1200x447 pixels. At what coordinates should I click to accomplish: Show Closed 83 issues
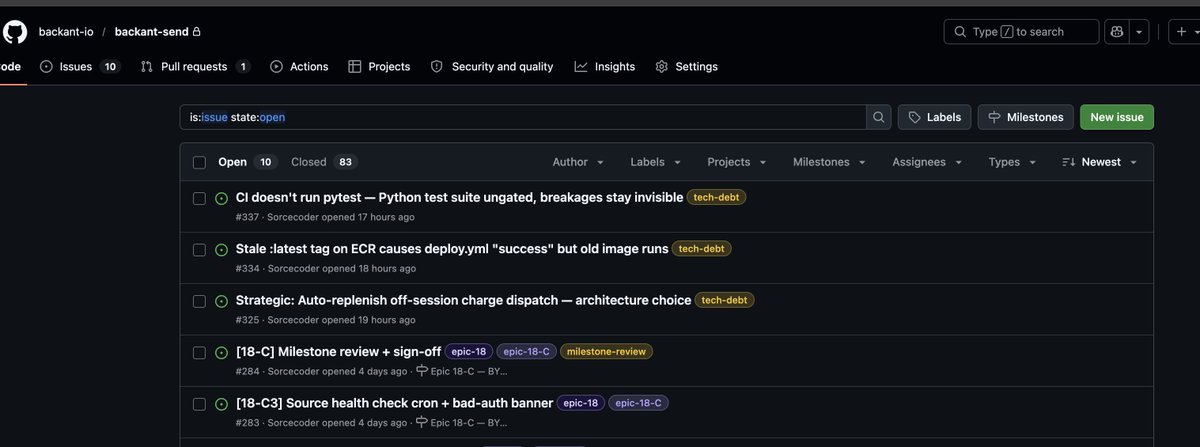324,162
